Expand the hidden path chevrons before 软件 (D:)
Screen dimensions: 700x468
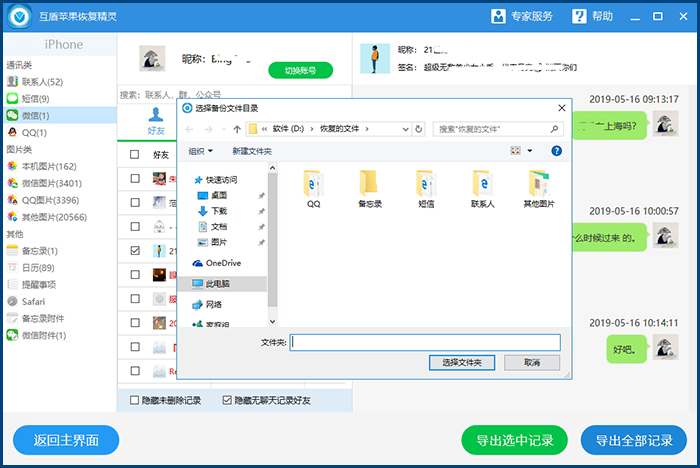264,129
